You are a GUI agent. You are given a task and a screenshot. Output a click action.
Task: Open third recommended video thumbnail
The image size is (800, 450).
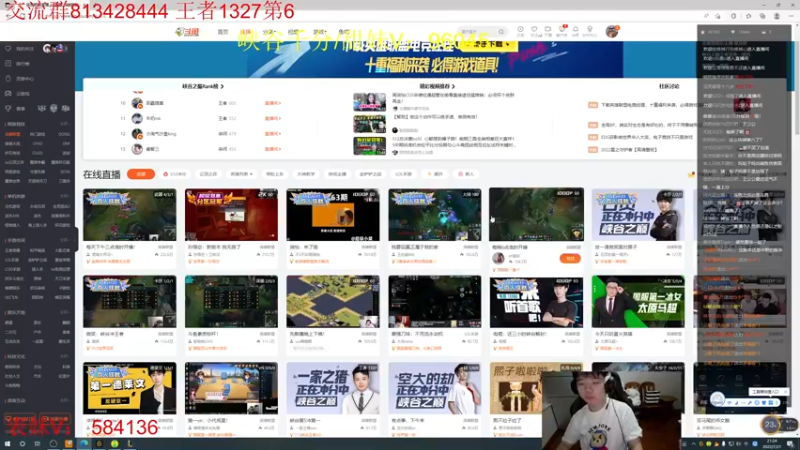click(369, 146)
